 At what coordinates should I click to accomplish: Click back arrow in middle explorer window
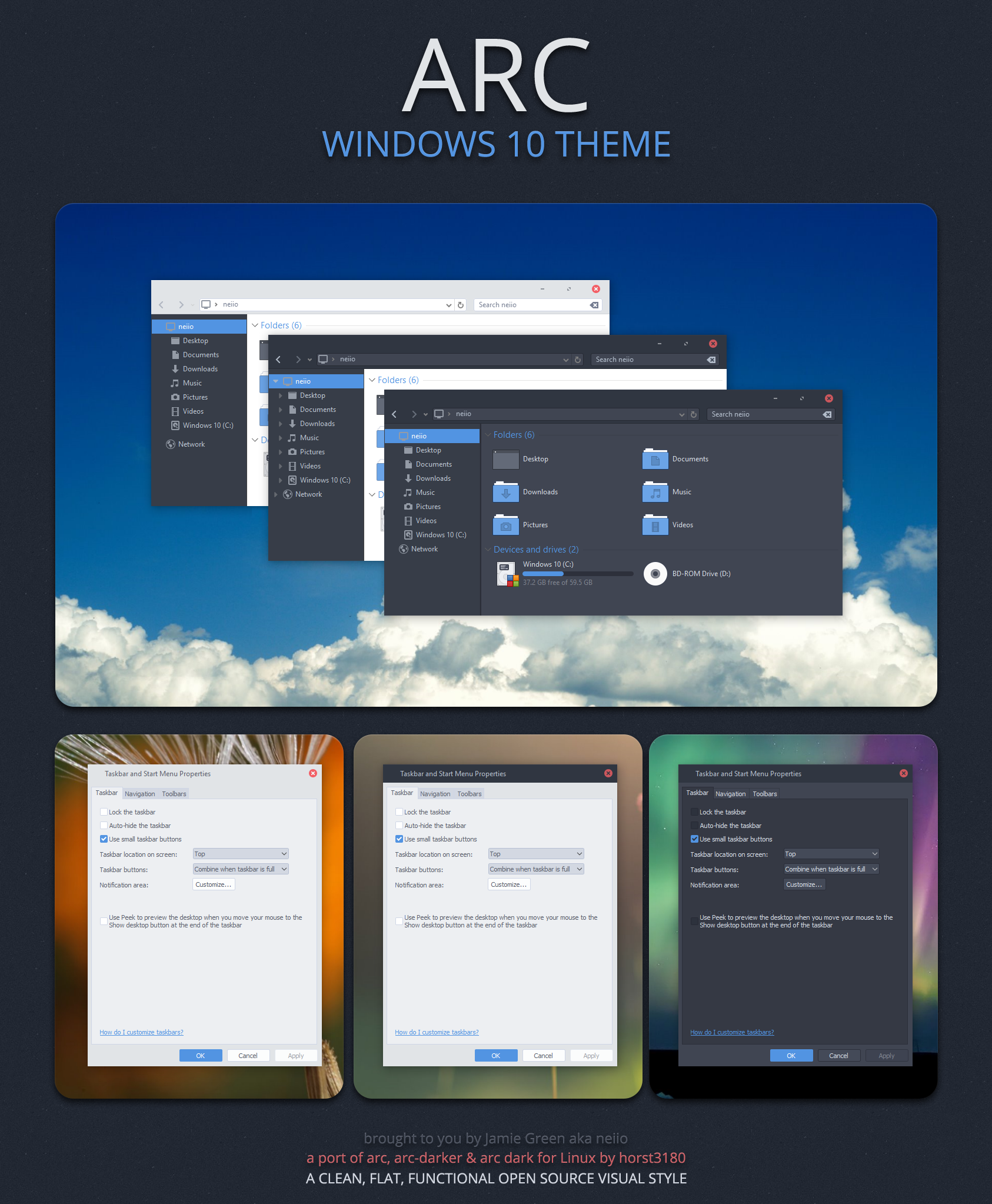278,360
